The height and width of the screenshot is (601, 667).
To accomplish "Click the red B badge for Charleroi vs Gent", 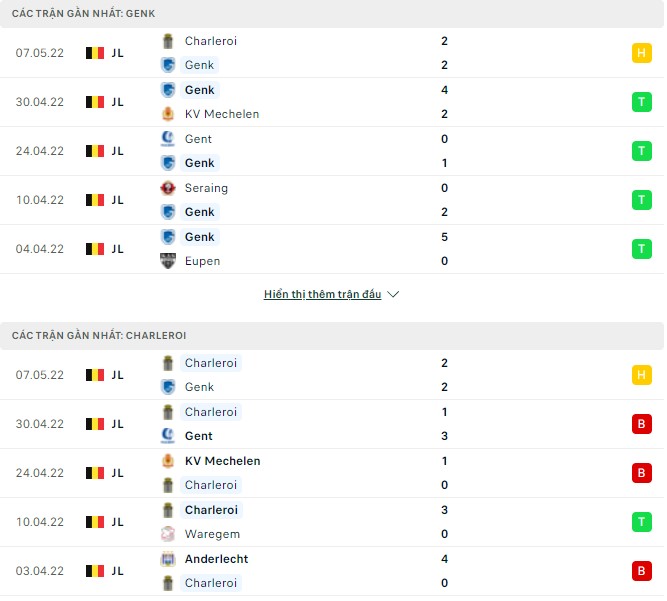I will [641, 424].
